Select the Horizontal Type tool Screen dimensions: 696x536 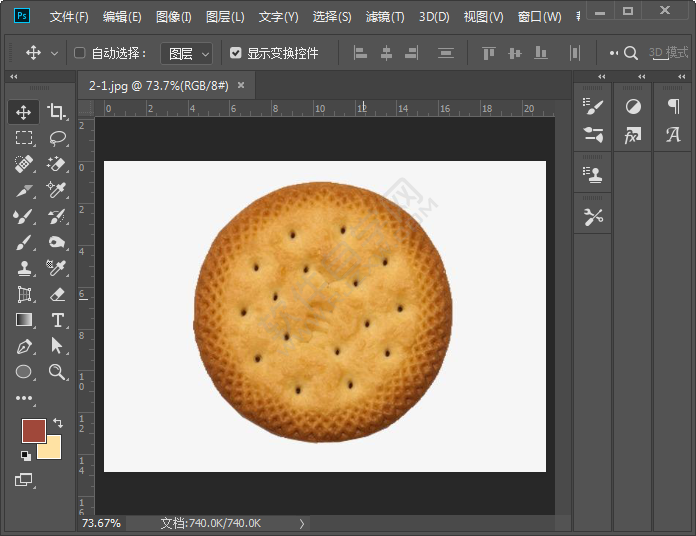[x=57, y=320]
